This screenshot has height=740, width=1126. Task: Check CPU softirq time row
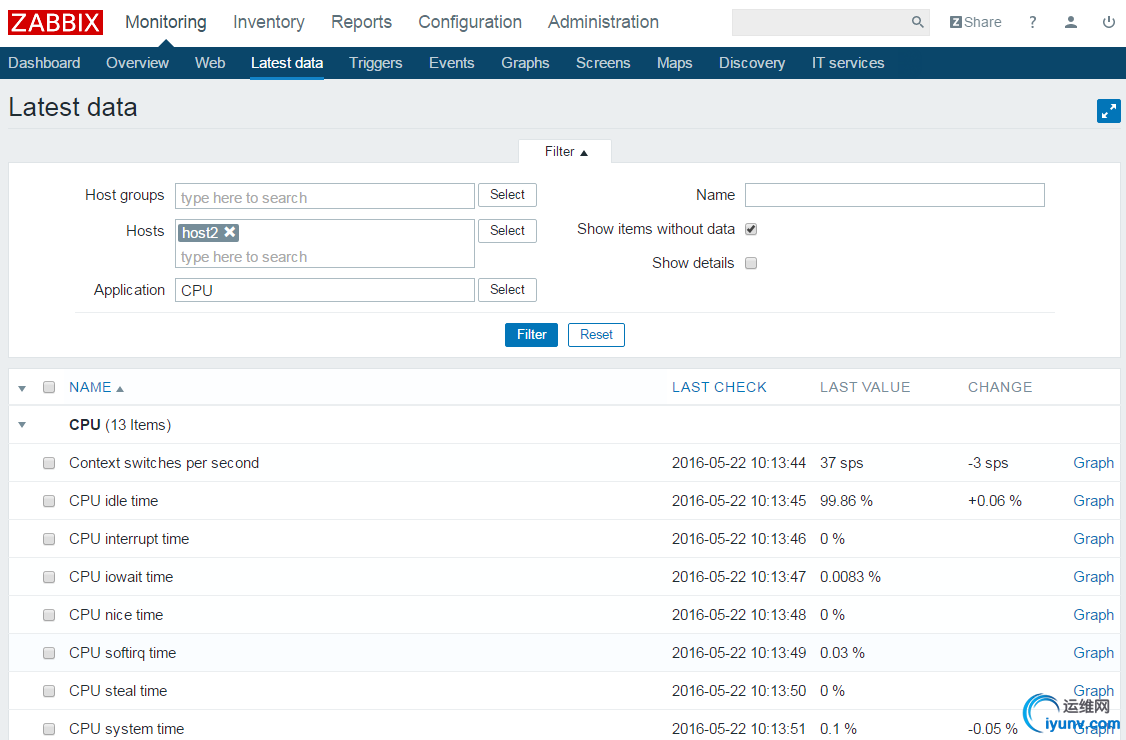(49, 653)
